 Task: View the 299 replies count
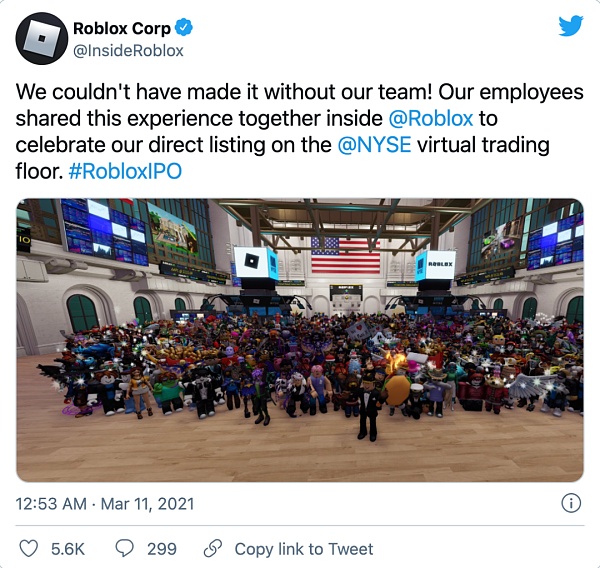161,548
